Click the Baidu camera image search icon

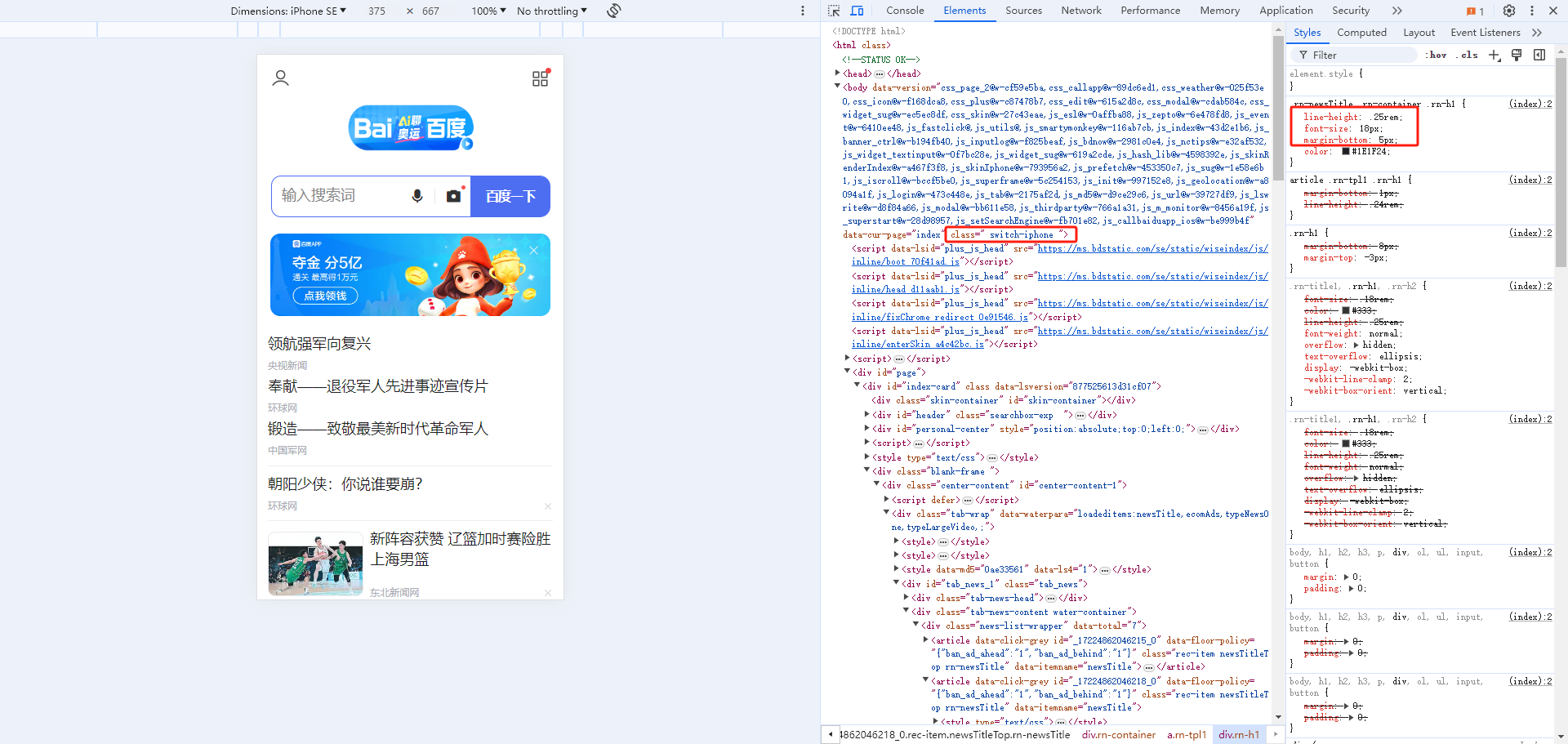point(454,196)
